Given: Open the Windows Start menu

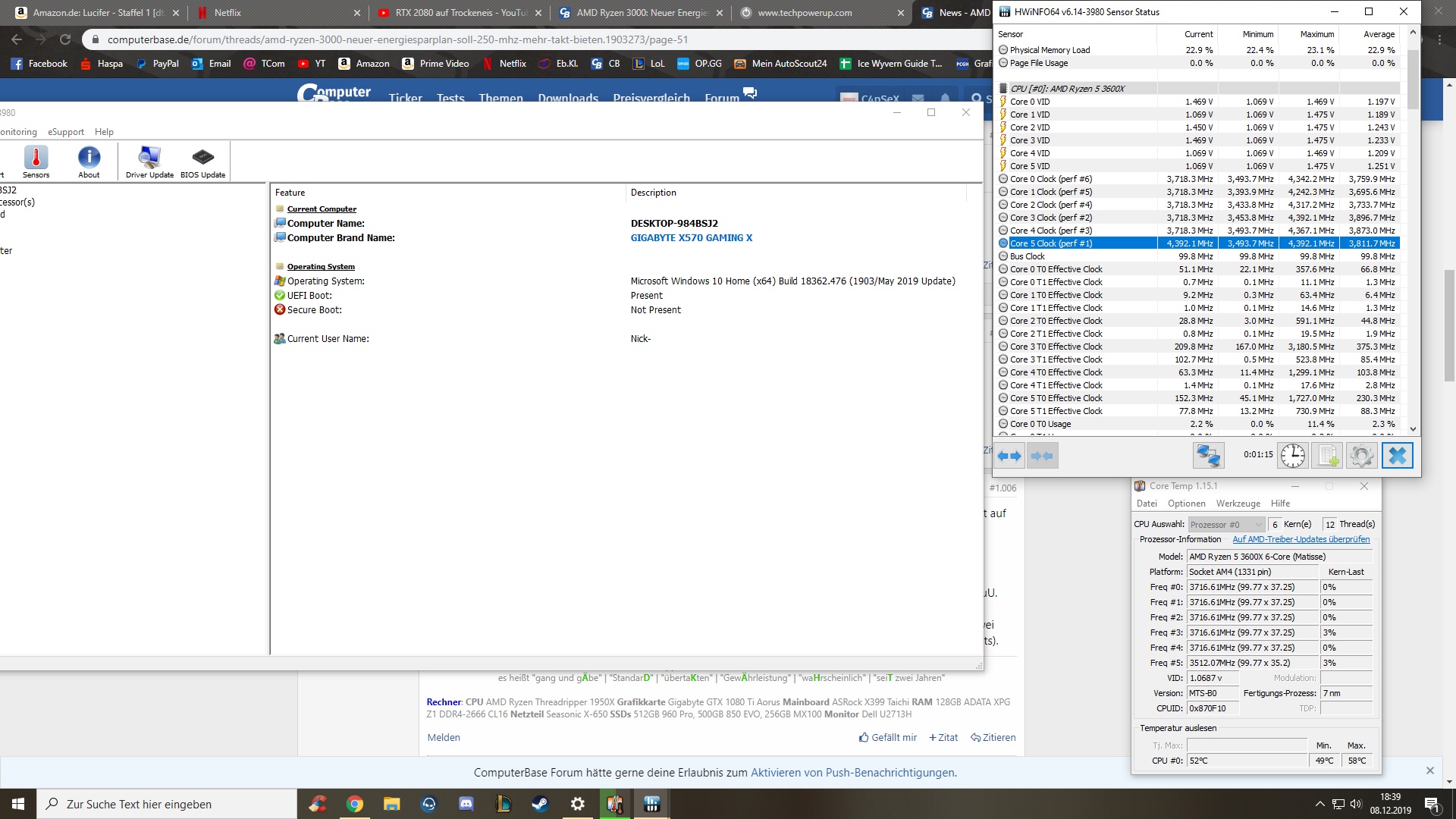Looking at the screenshot, I should 18,804.
